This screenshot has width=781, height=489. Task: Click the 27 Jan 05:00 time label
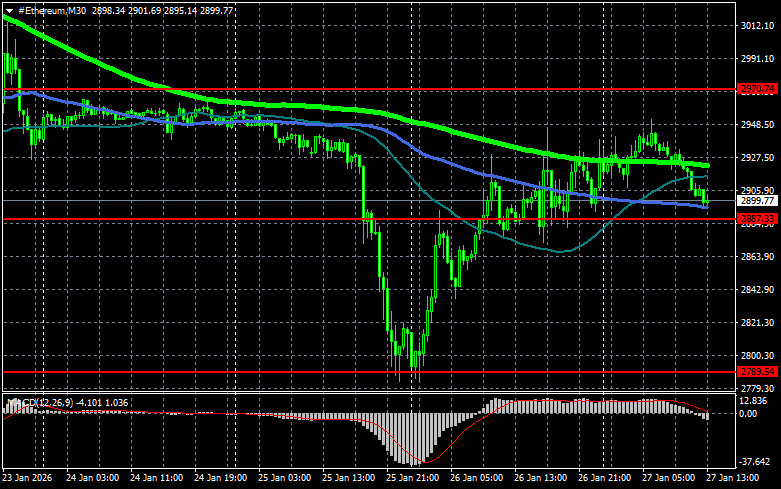668,478
